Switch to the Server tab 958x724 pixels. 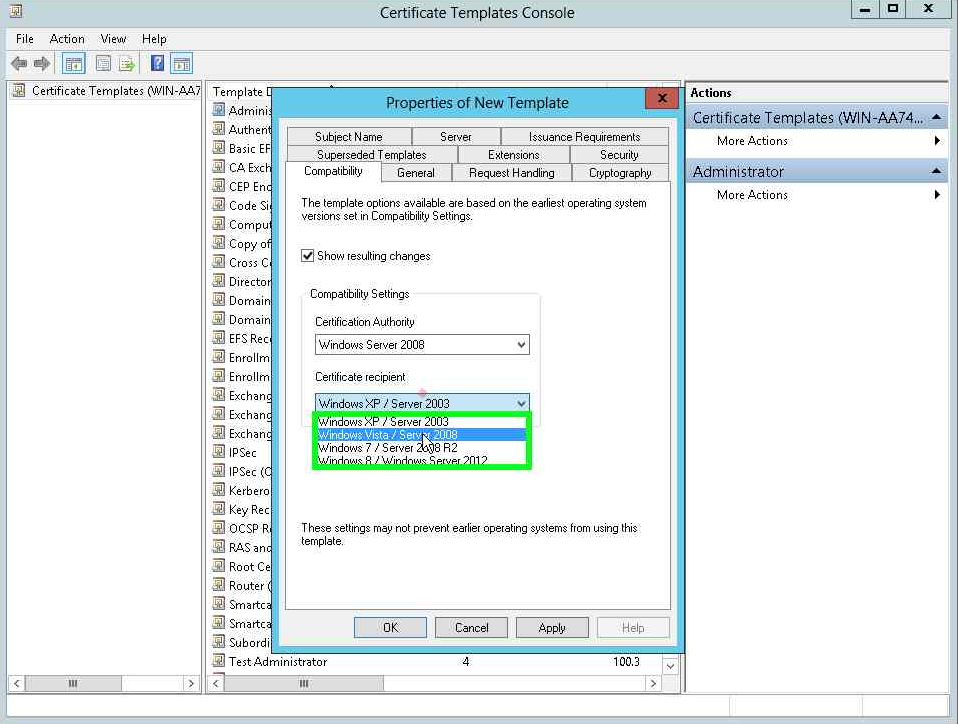pos(456,136)
